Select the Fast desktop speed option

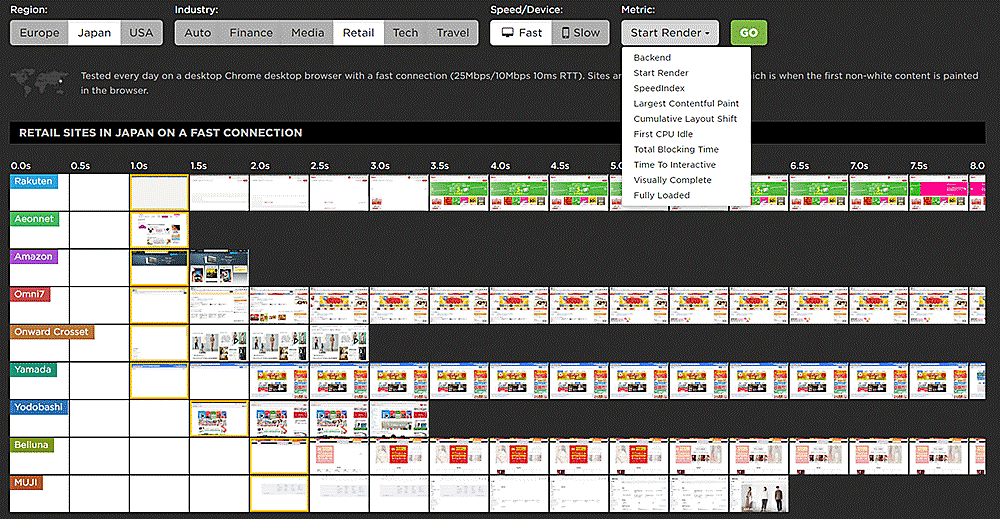pos(520,33)
